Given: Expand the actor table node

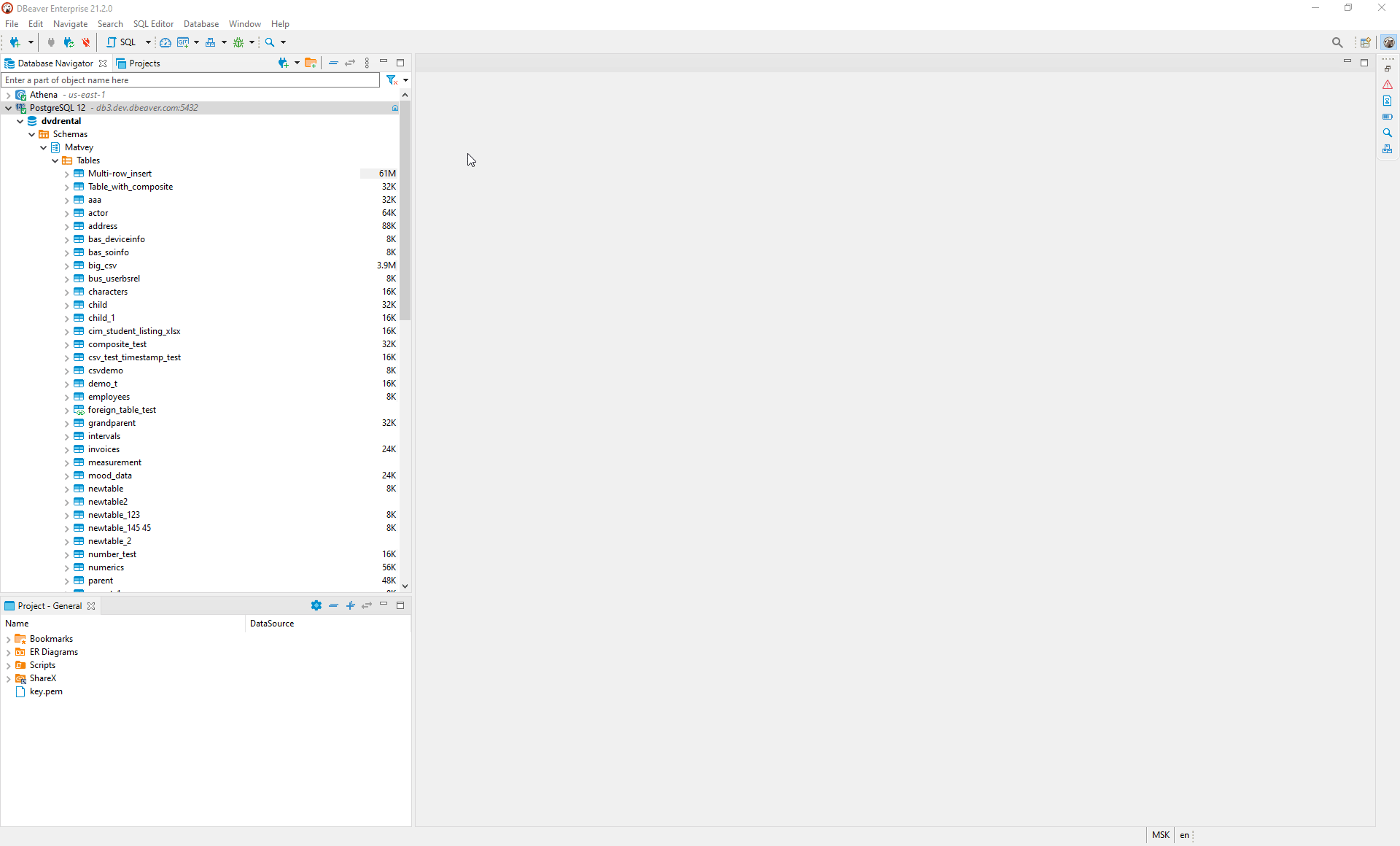Looking at the screenshot, I should (x=66, y=212).
